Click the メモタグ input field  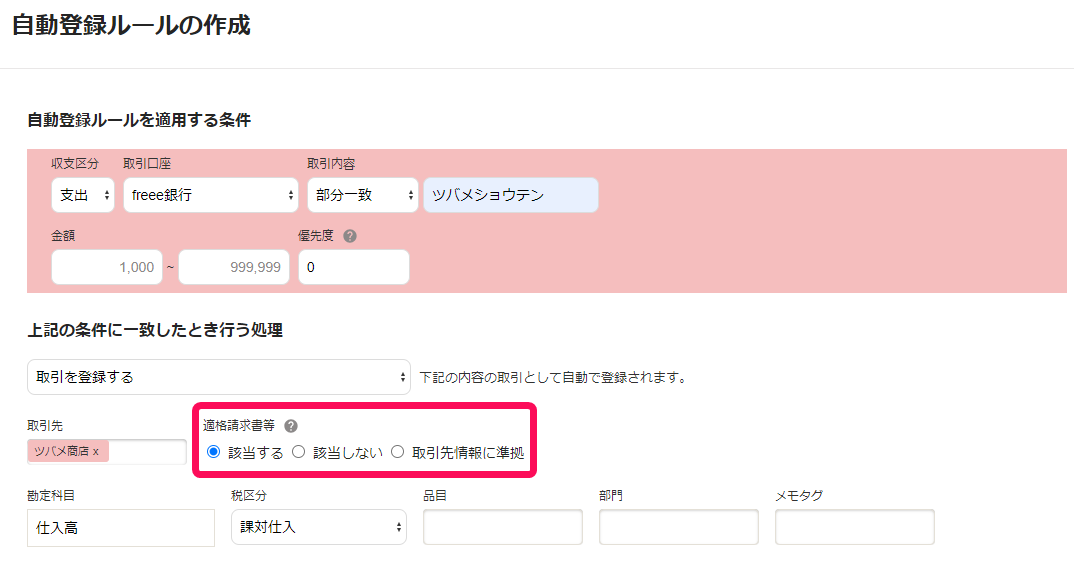[x=855, y=527]
